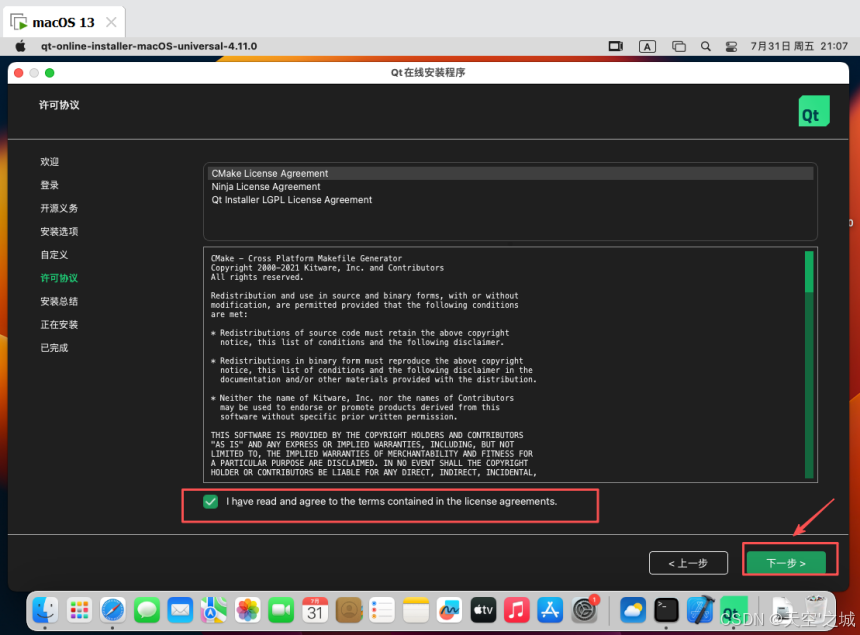Click the 'I have read and agree' label
Screen dimensions: 860x635
coord(392,501)
